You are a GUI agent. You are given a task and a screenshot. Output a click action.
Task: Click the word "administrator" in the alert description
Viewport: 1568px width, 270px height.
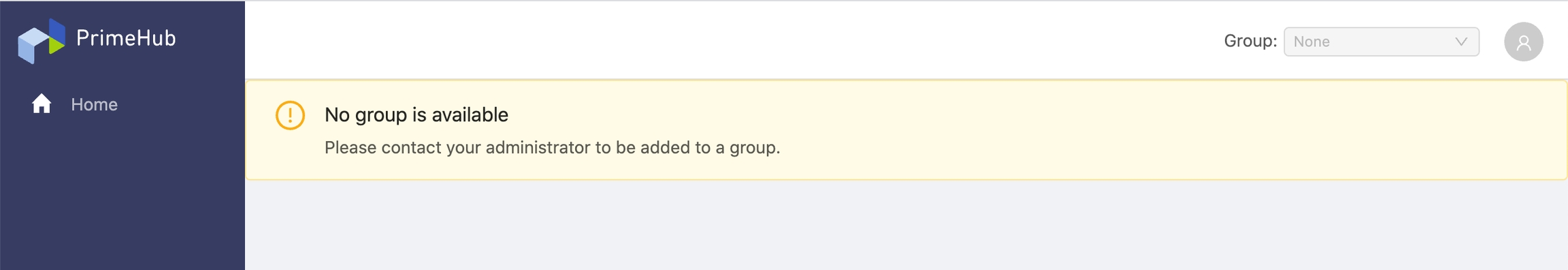[538, 147]
